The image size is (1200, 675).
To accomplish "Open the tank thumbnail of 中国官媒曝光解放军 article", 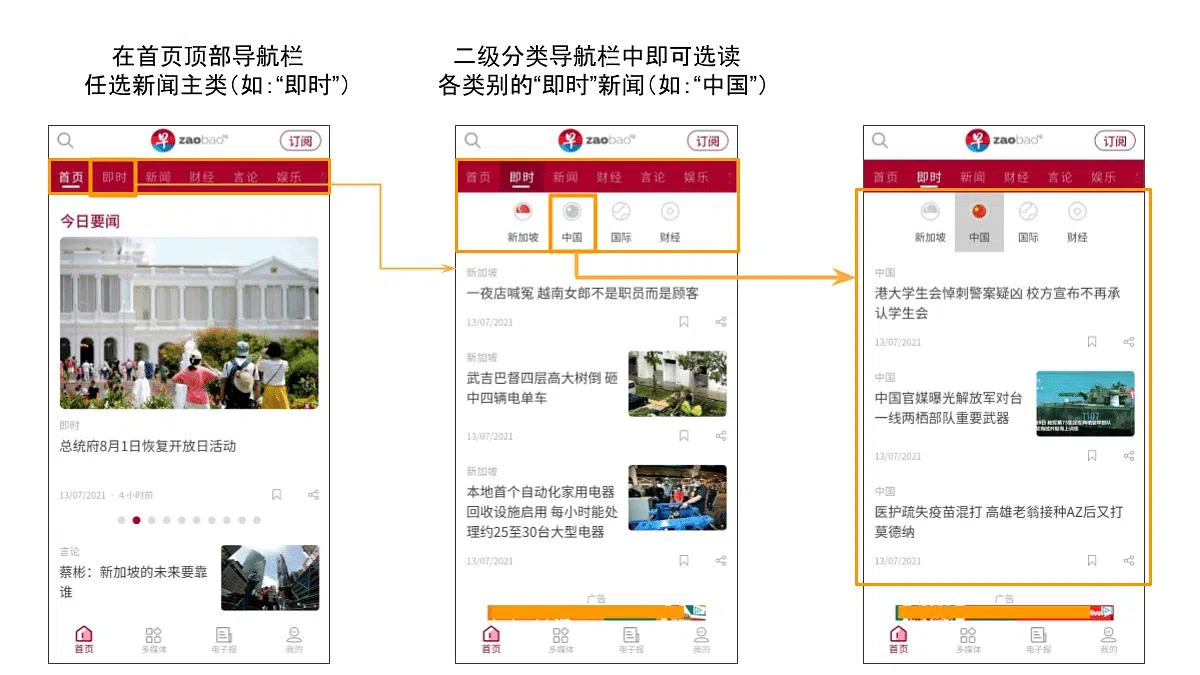I will pyautogui.click(x=1085, y=404).
